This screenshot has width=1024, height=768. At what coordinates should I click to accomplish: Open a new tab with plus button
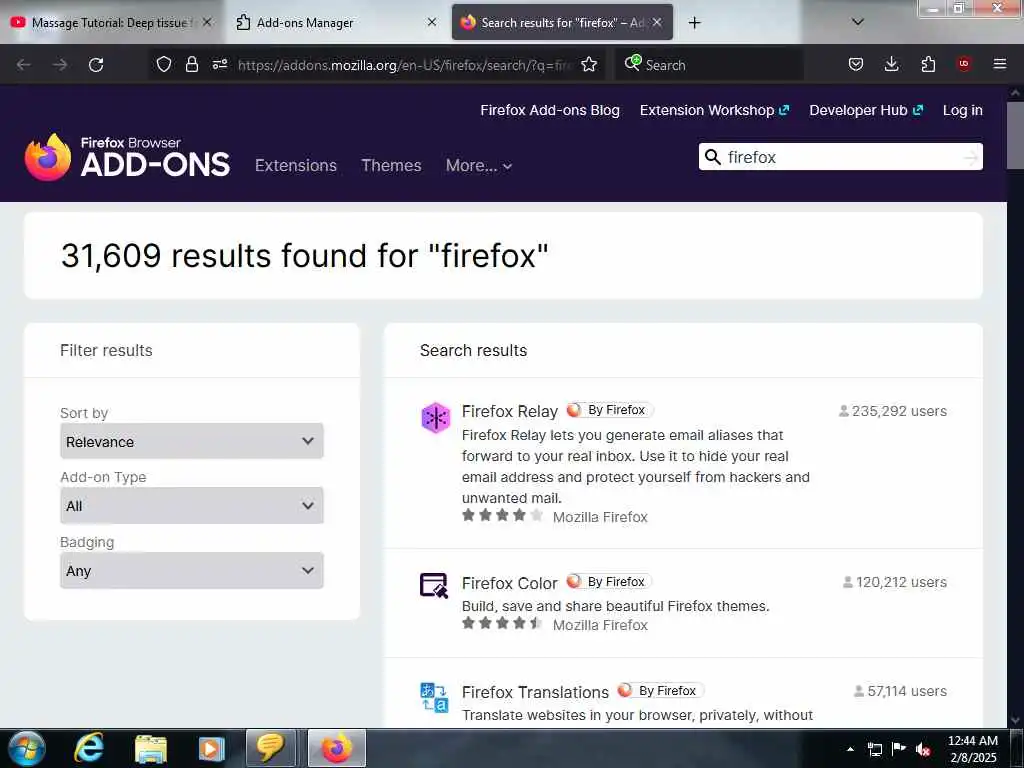tap(694, 23)
